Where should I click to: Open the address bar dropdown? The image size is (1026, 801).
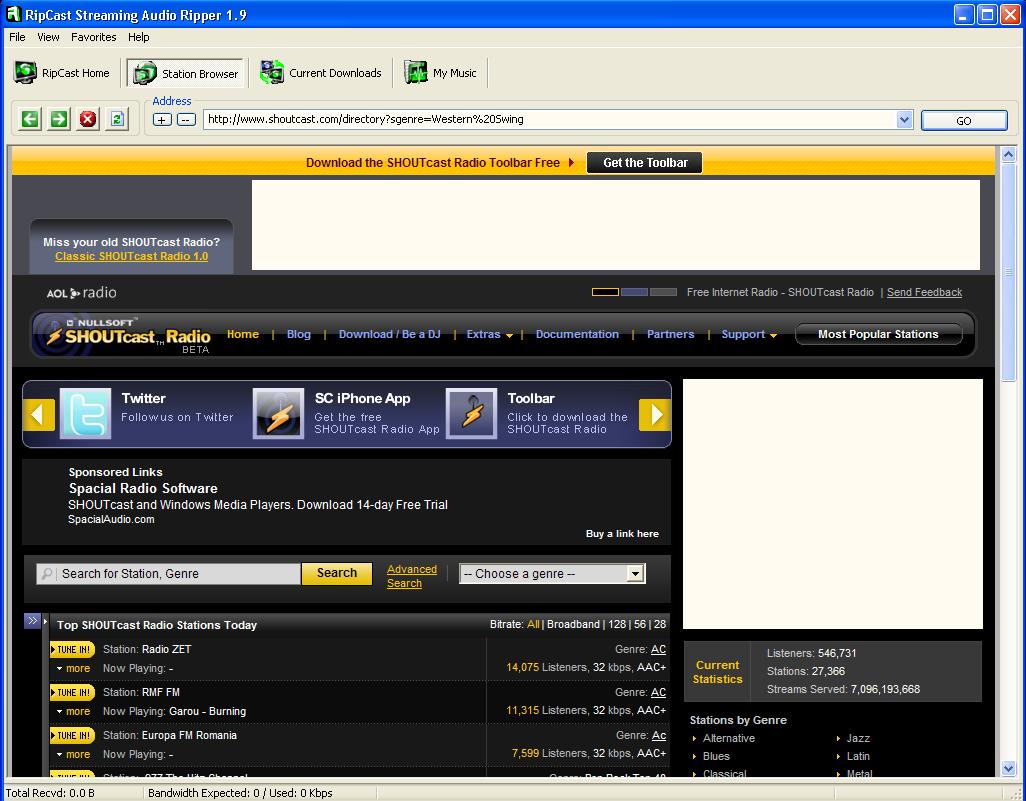(904, 120)
